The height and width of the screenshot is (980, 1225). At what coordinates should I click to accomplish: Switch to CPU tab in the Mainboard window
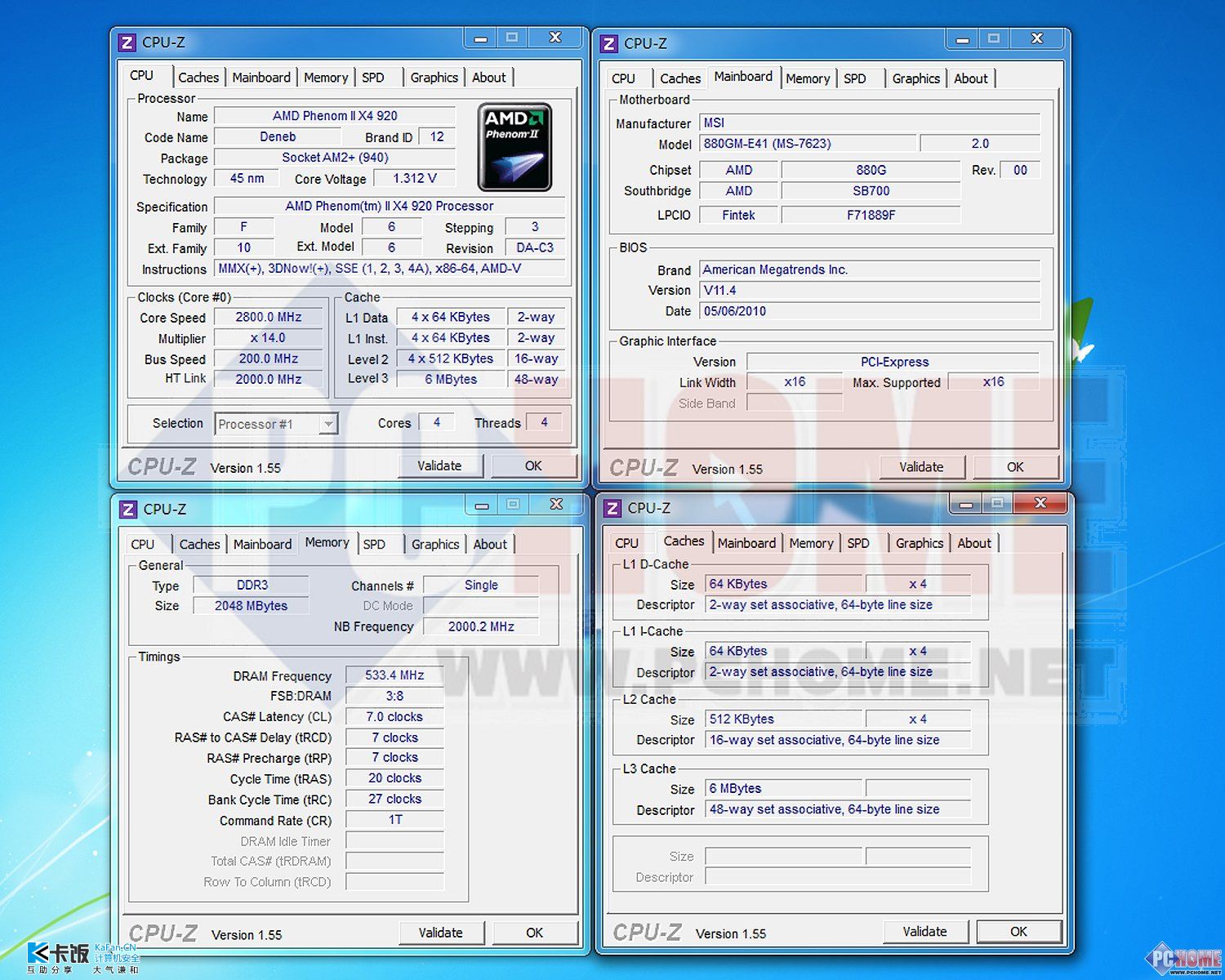click(x=623, y=78)
